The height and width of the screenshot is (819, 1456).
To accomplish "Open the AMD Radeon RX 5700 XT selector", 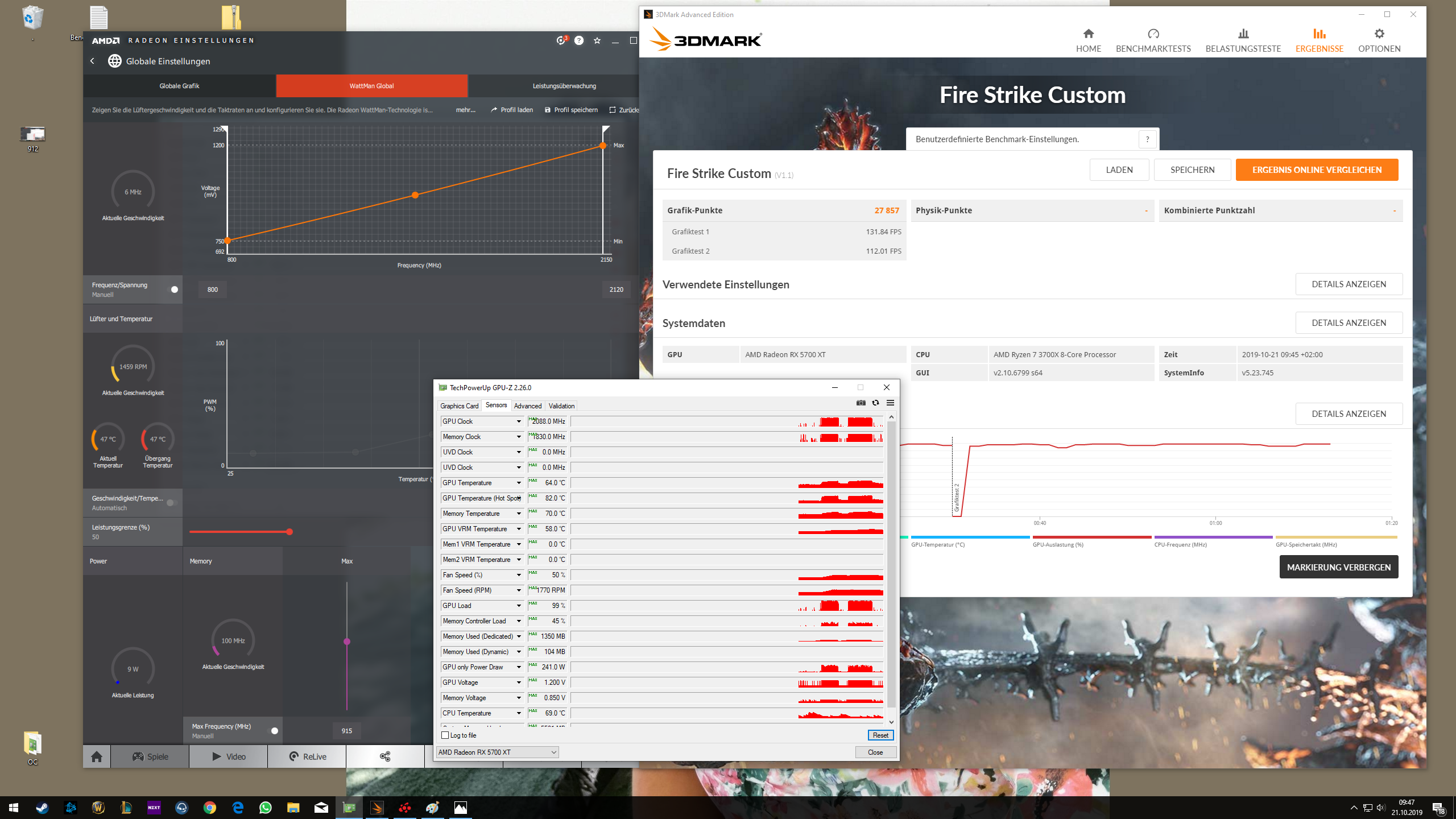I will pos(498,752).
